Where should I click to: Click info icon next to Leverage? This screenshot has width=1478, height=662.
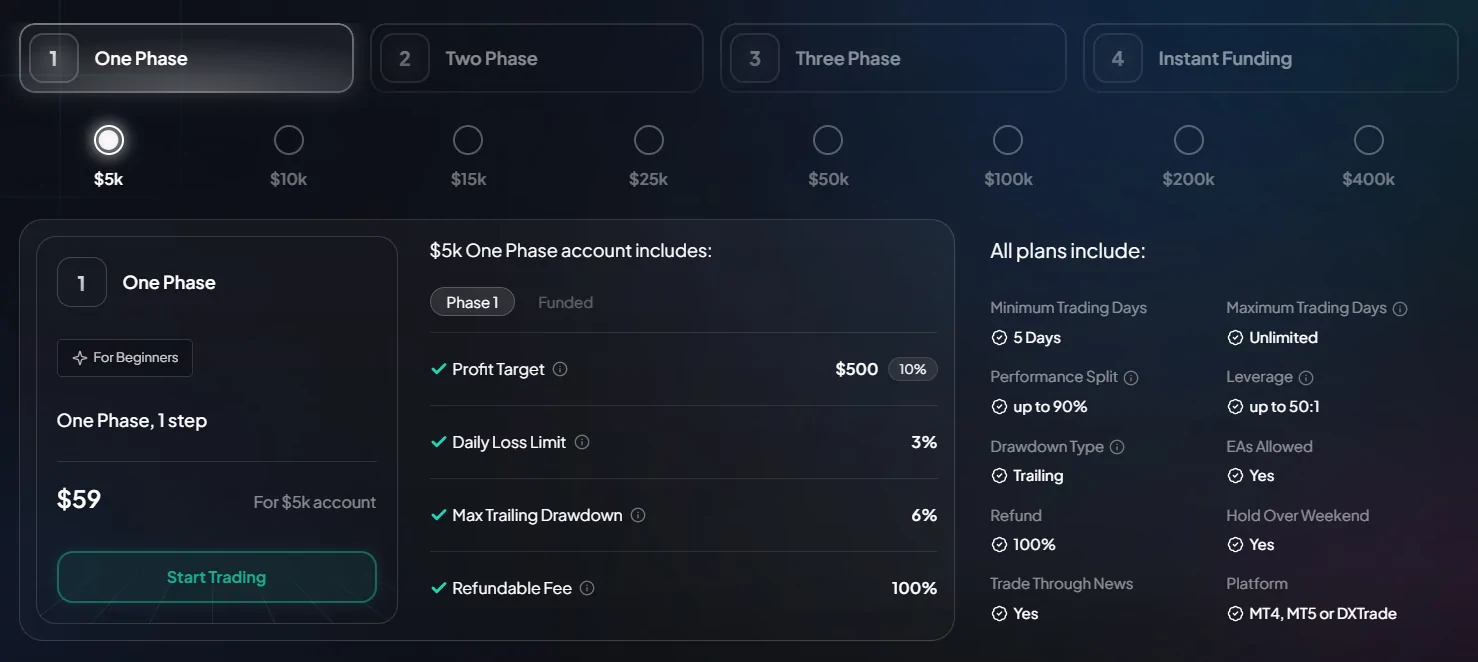(x=1306, y=377)
